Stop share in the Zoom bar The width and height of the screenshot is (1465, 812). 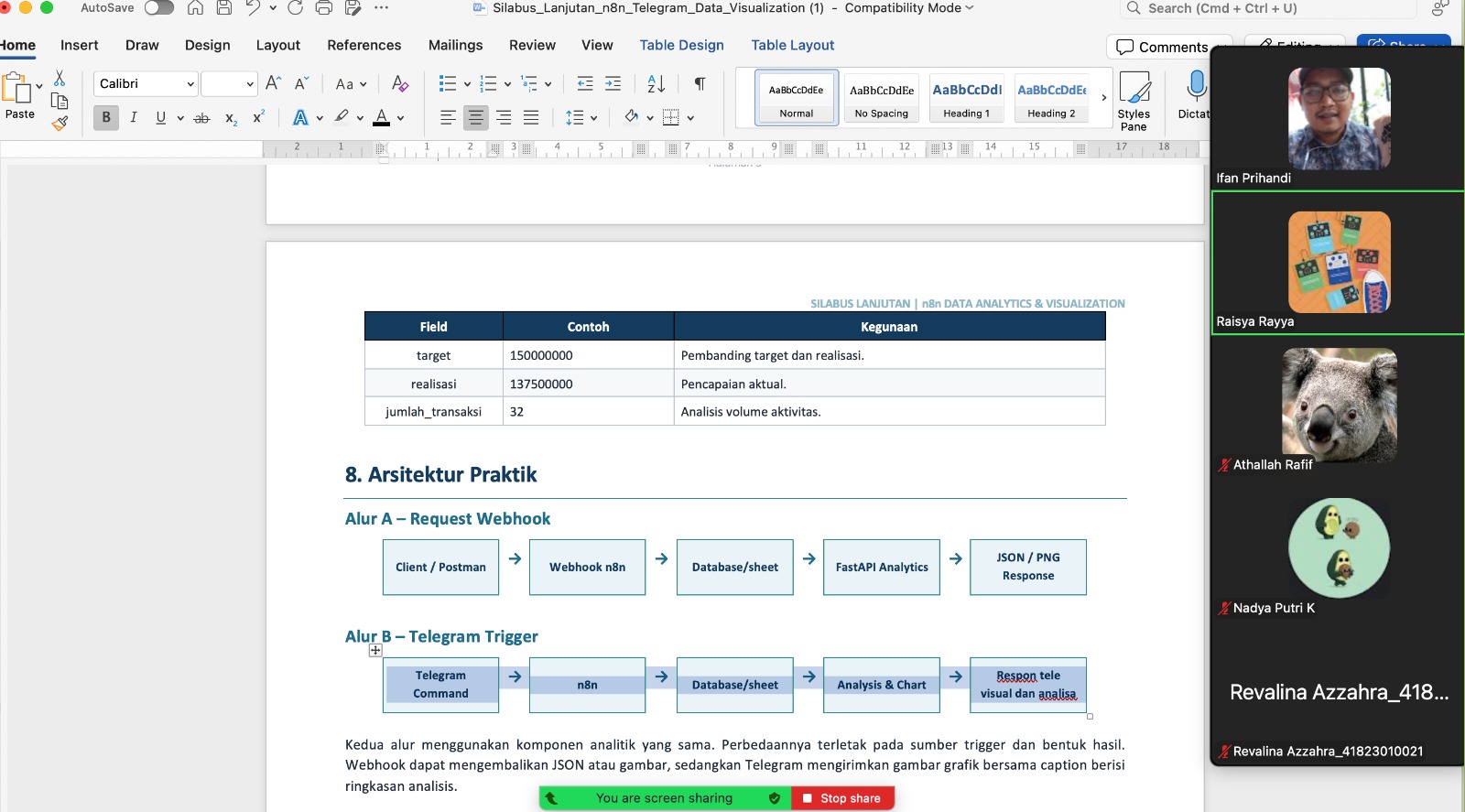click(x=842, y=798)
